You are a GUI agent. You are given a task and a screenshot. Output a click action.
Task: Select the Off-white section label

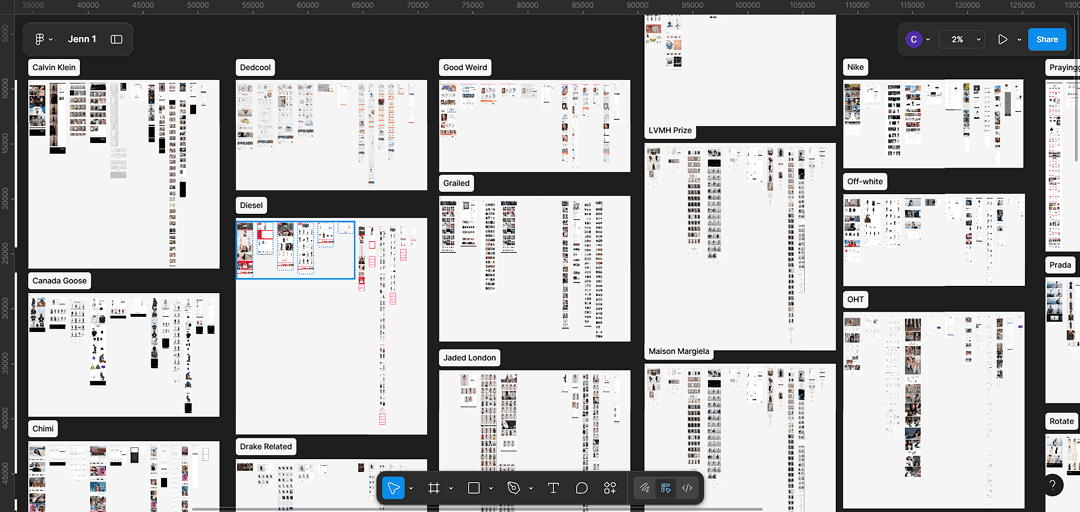[866, 181]
